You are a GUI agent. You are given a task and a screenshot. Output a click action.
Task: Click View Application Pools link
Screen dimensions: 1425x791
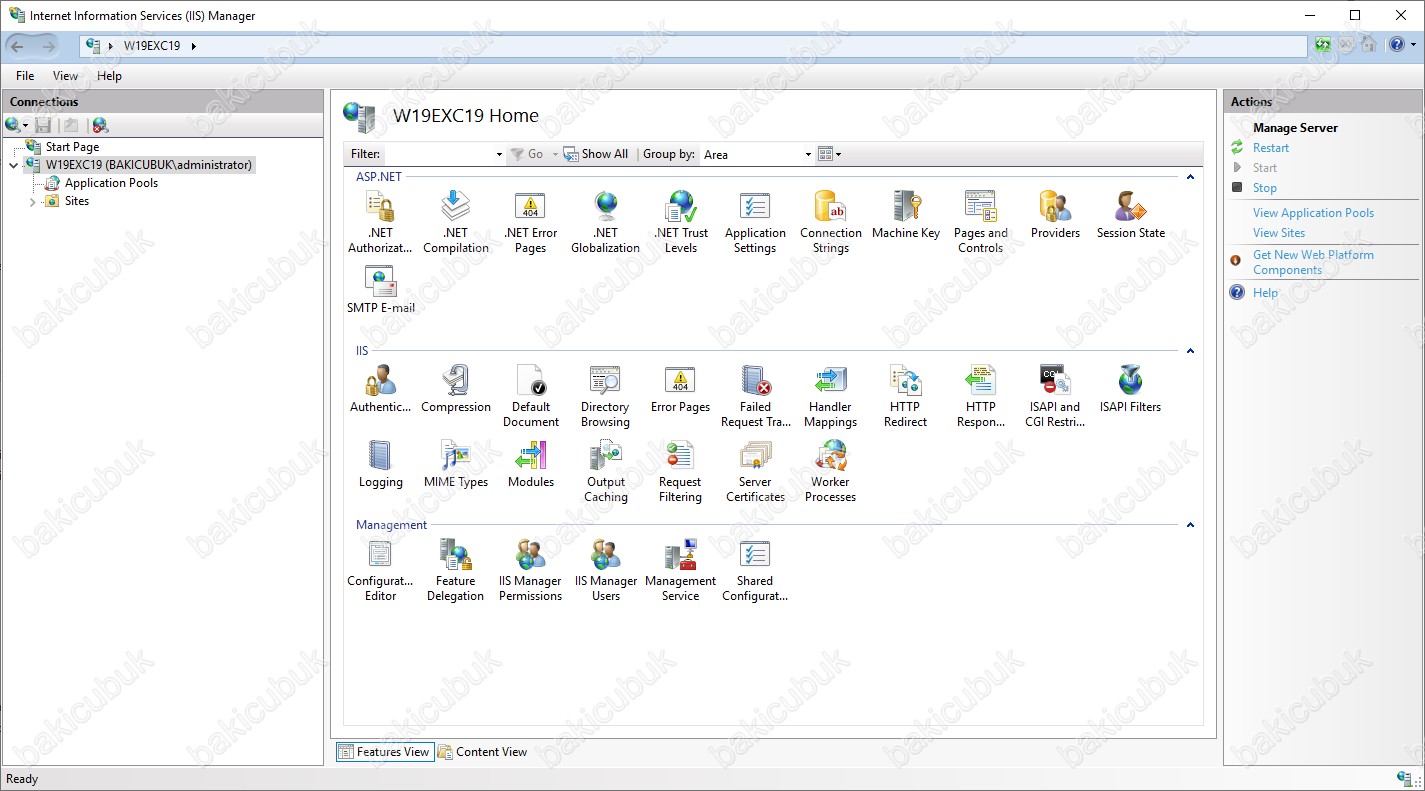tap(1313, 213)
